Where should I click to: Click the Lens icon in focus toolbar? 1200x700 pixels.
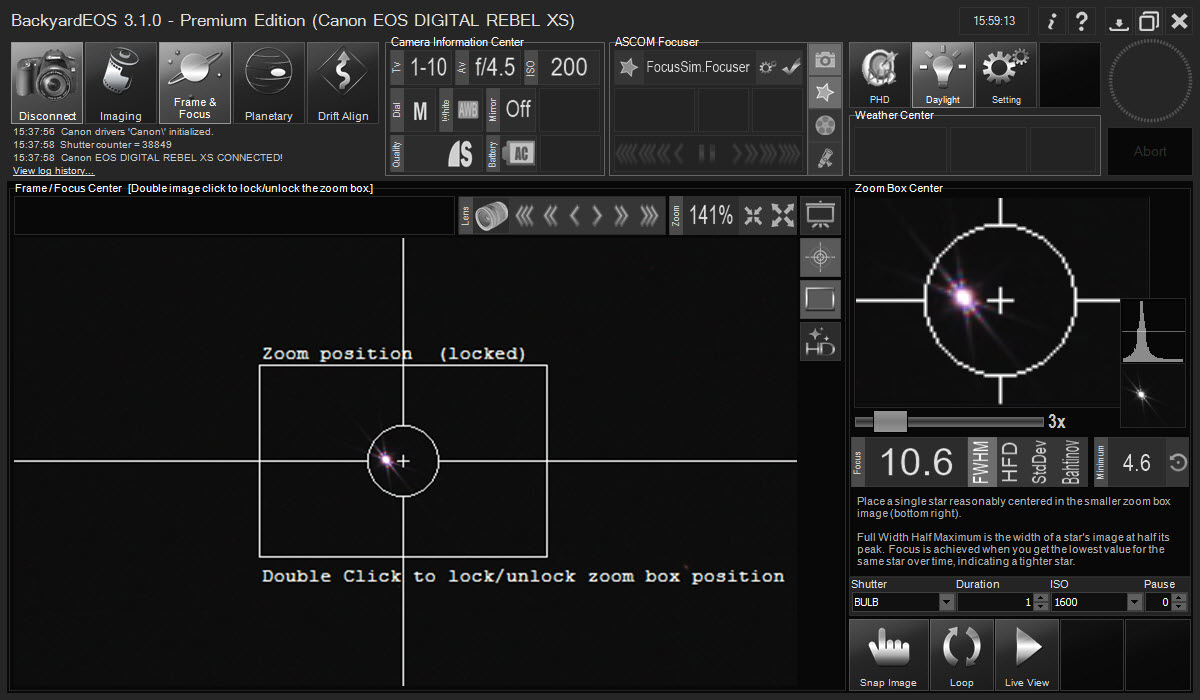click(491, 215)
